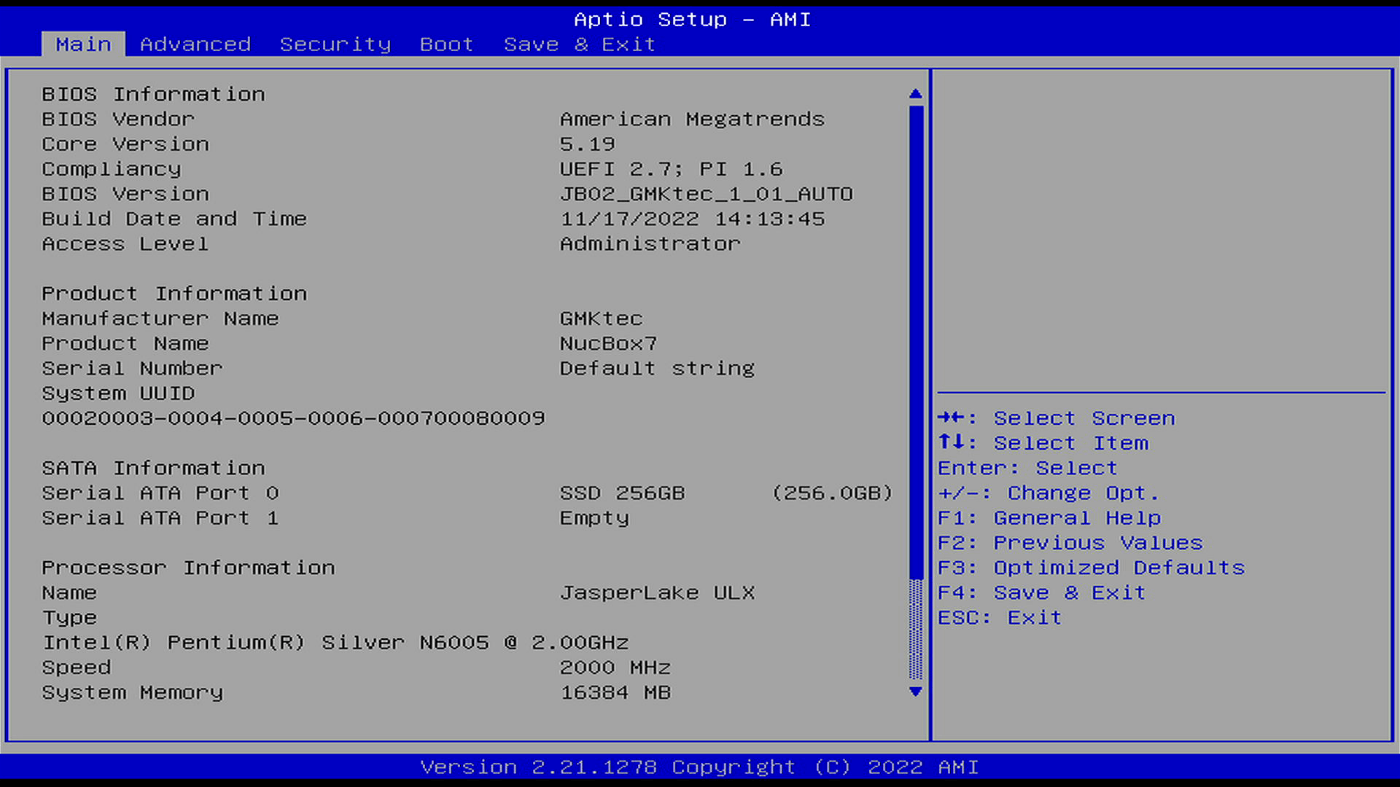The image size is (1400, 787).
Task: Click the +/-: Change Opt. hint
Action: click(1048, 493)
